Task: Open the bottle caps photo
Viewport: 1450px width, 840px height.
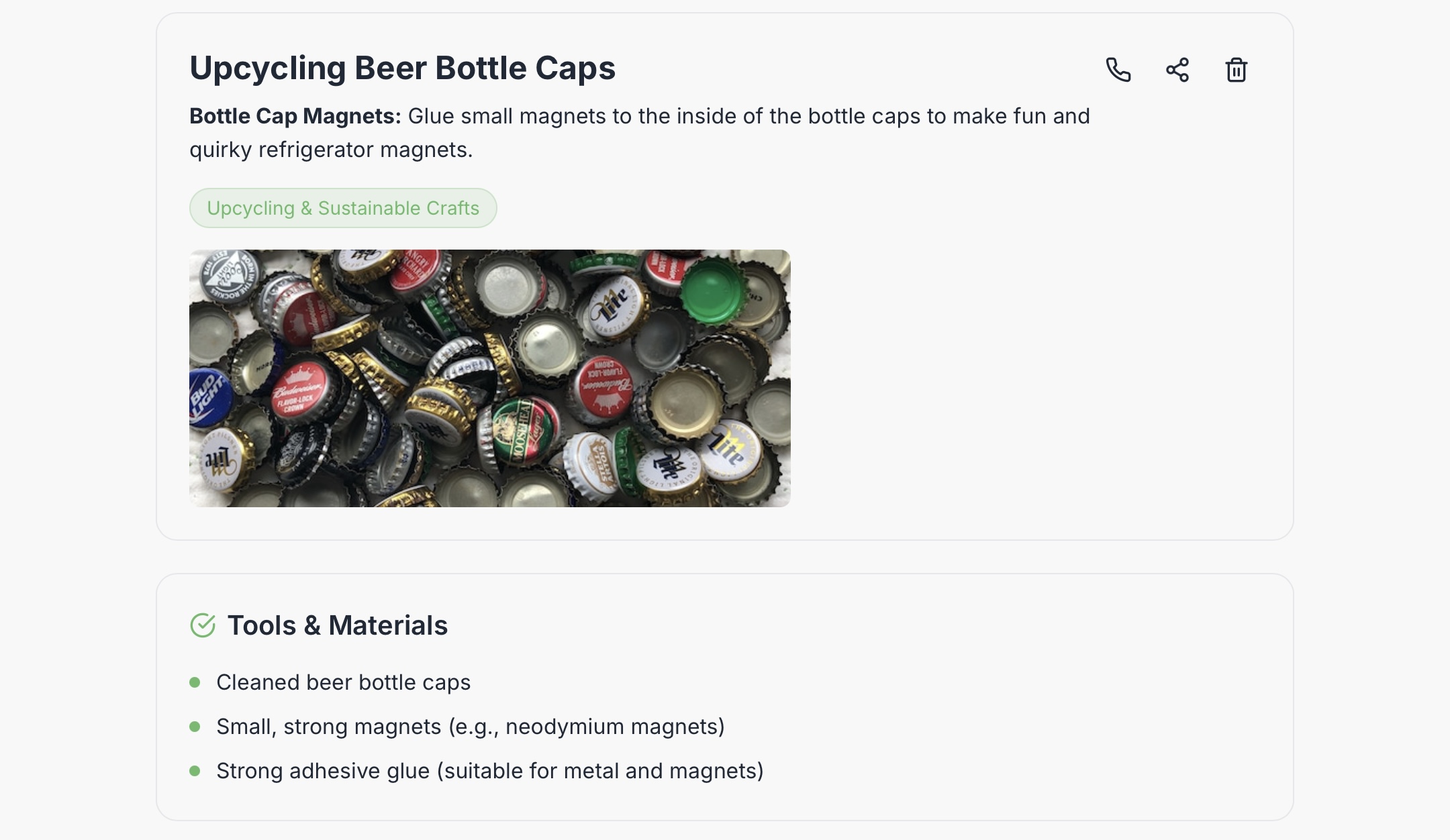Action: [489, 378]
